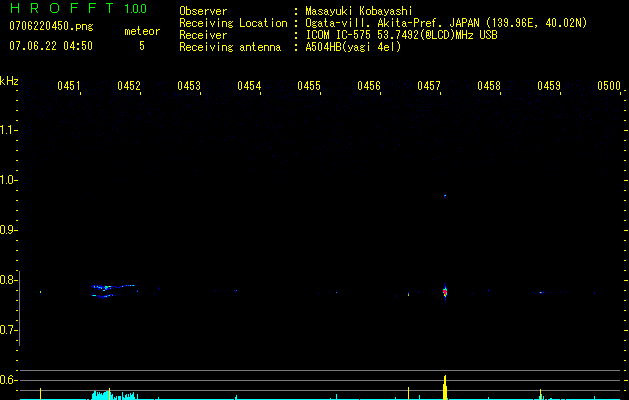Click the 0.6 kHz frequency label
Image resolution: width=629 pixels, height=400 pixels.
click(x=7, y=380)
